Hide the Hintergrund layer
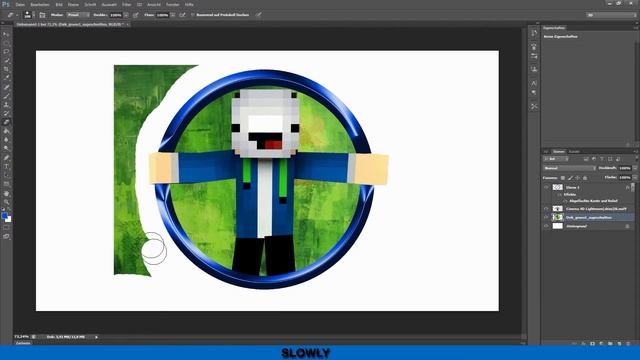640x360 pixels. coord(546,226)
